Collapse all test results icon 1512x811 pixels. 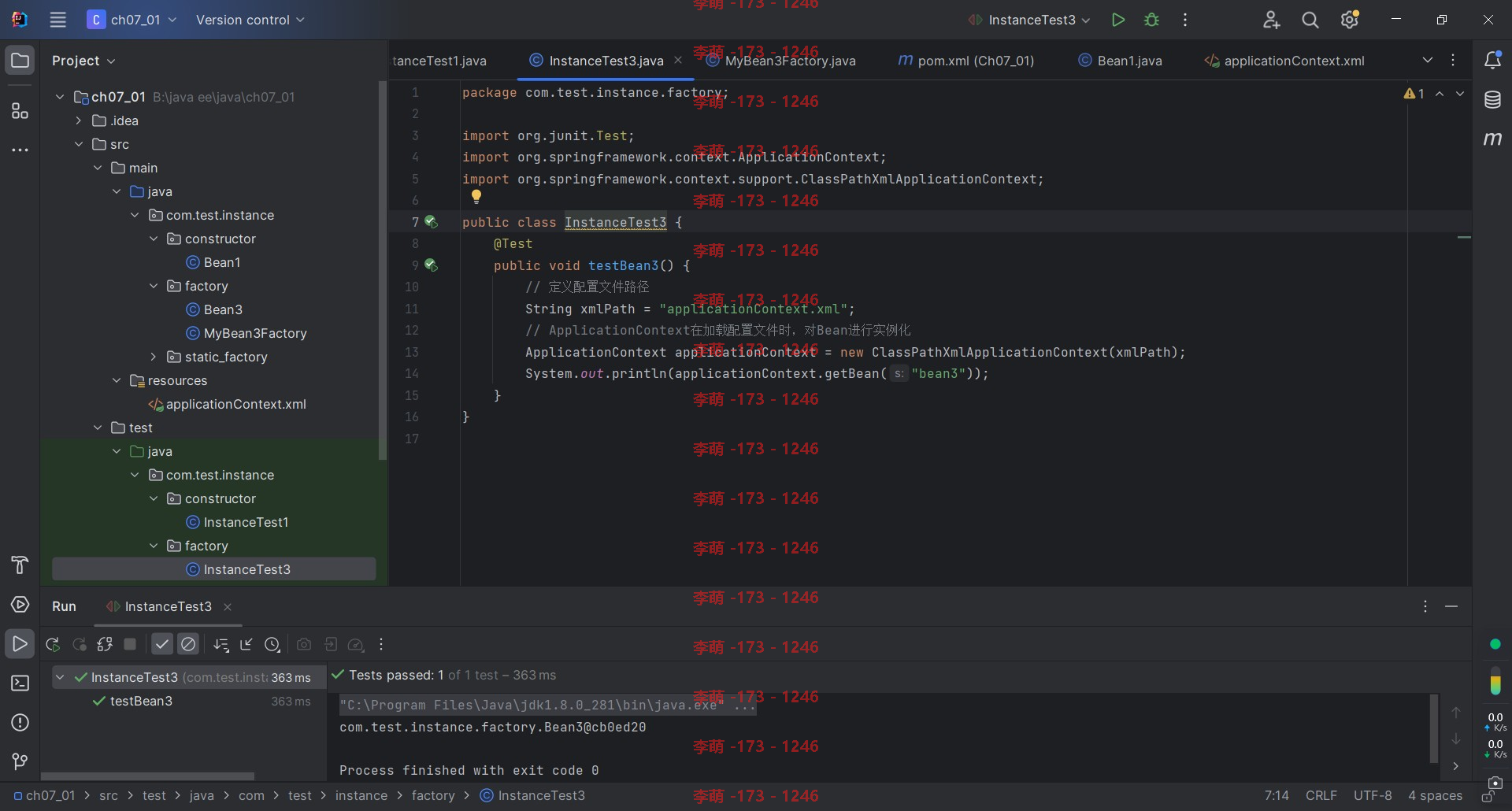click(246, 645)
